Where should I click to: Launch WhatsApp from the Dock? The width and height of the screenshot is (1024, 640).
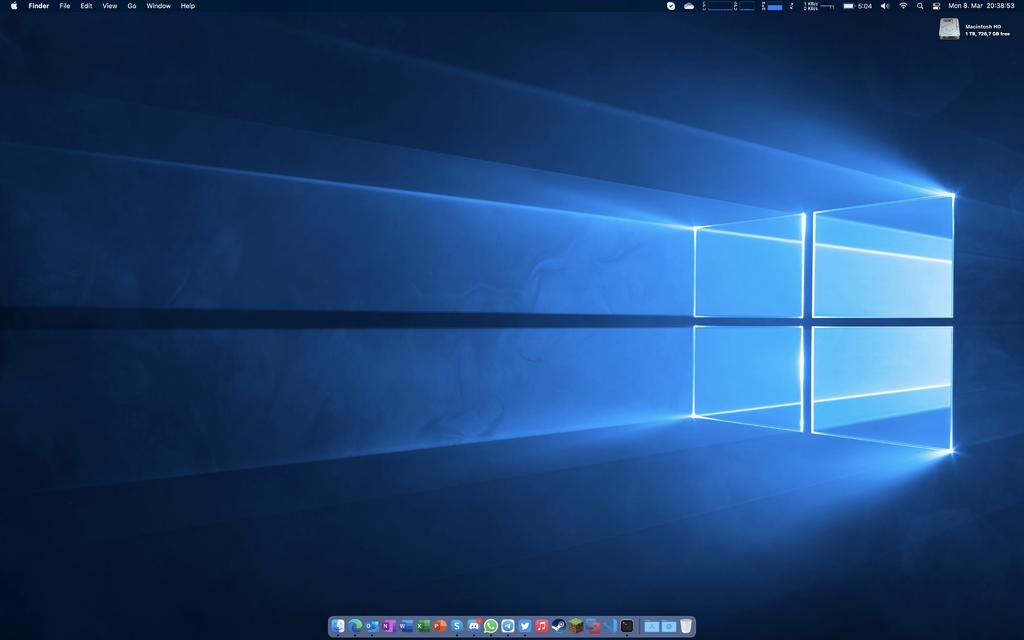pyautogui.click(x=491, y=626)
